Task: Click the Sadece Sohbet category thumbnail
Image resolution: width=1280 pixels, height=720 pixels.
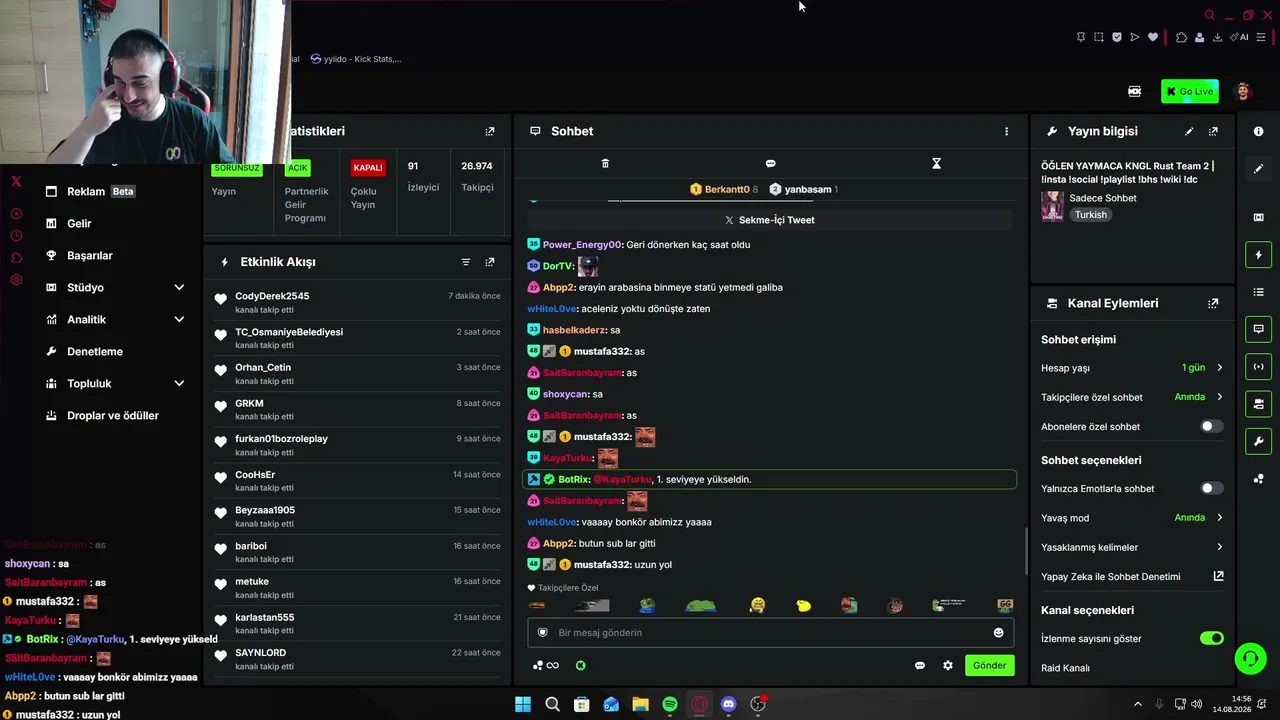Action: click(1052, 206)
